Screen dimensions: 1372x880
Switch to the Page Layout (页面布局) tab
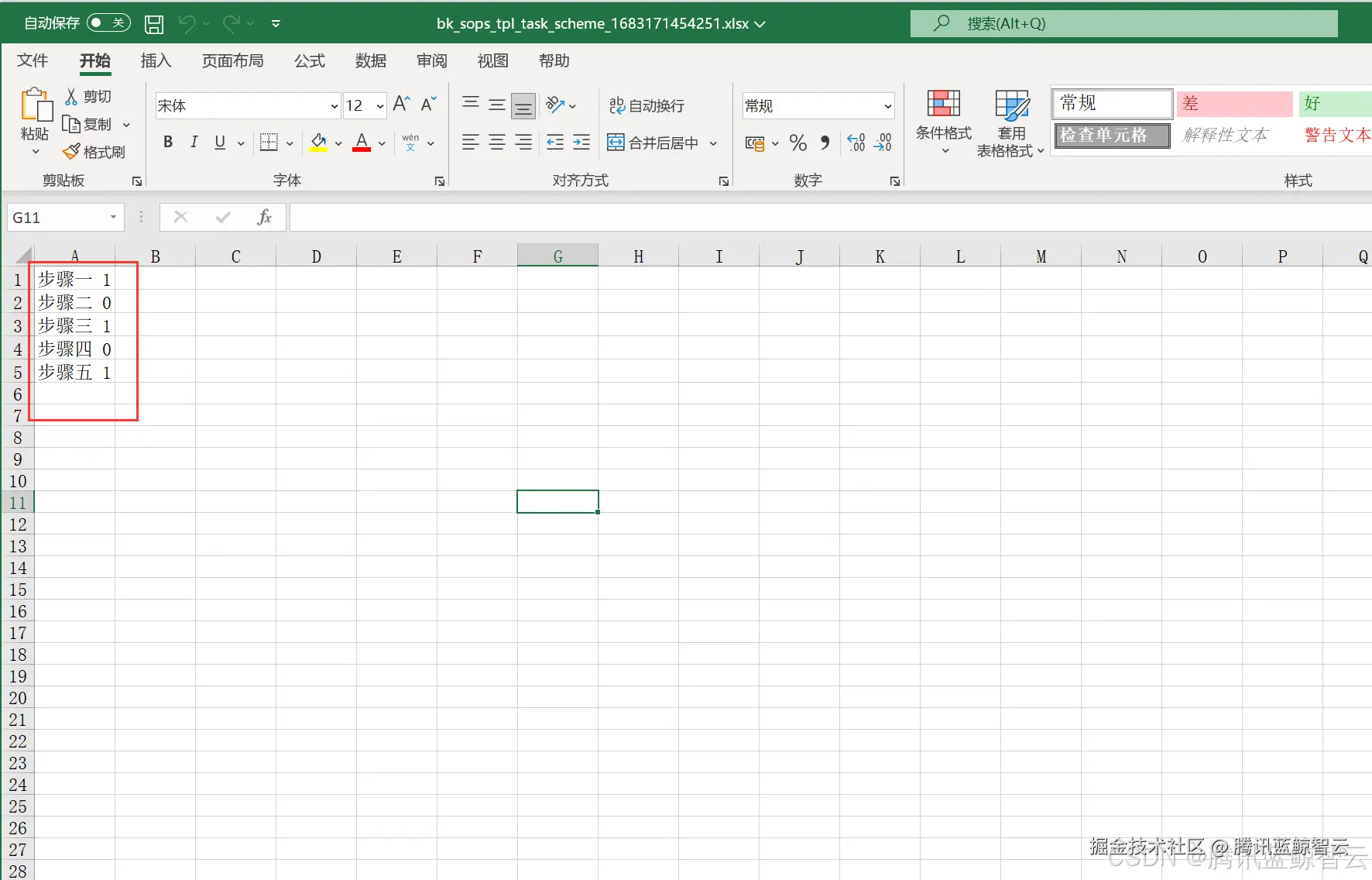(x=233, y=60)
